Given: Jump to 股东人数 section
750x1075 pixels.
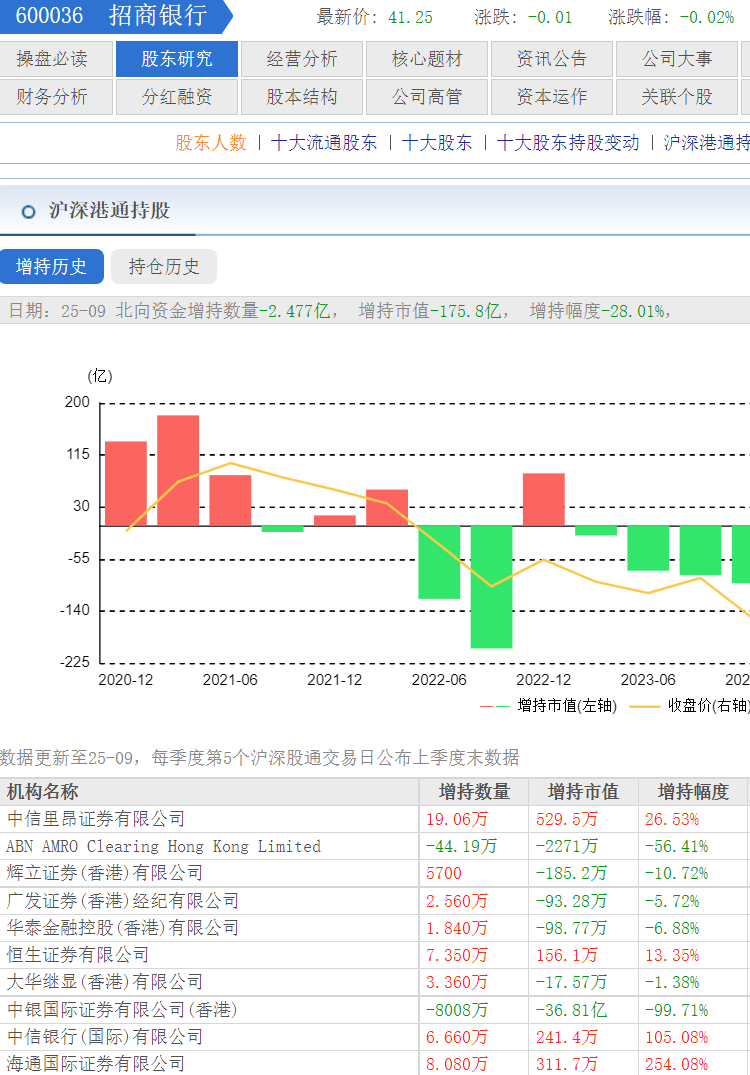Looking at the screenshot, I should [210, 143].
